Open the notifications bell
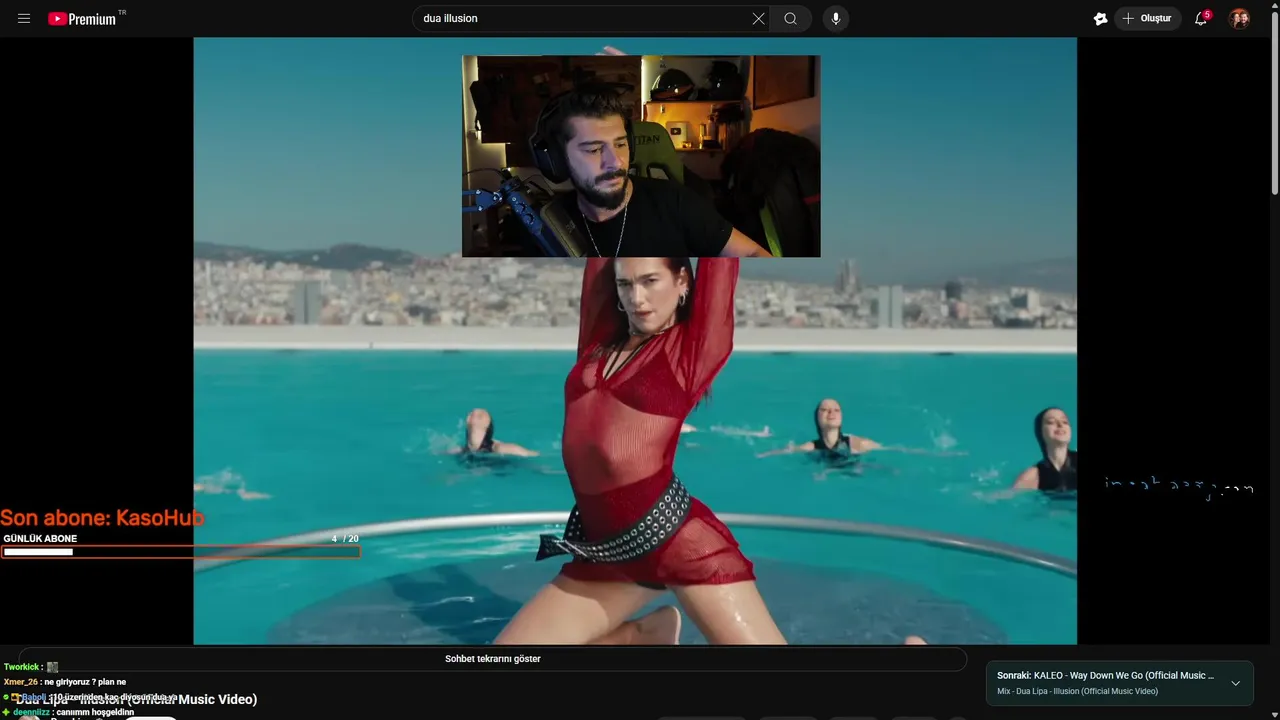Viewport: 1280px width, 720px height. pyautogui.click(x=1201, y=18)
